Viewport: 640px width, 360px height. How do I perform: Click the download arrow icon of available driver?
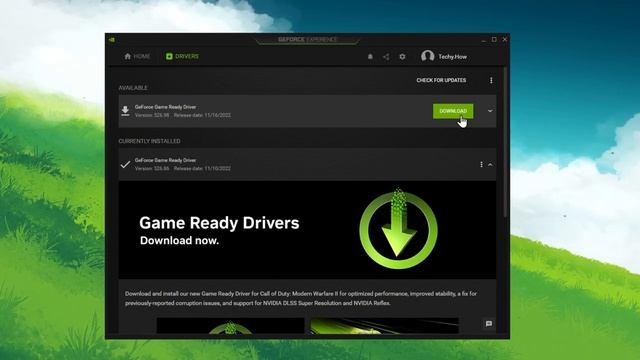point(125,111)
